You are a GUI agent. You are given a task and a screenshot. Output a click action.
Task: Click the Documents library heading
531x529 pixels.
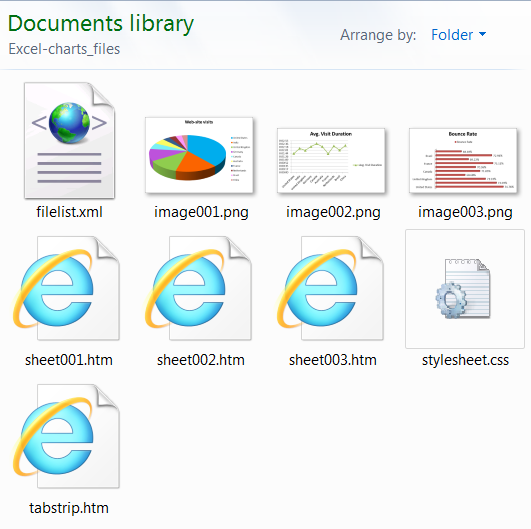tap(101, 24)
